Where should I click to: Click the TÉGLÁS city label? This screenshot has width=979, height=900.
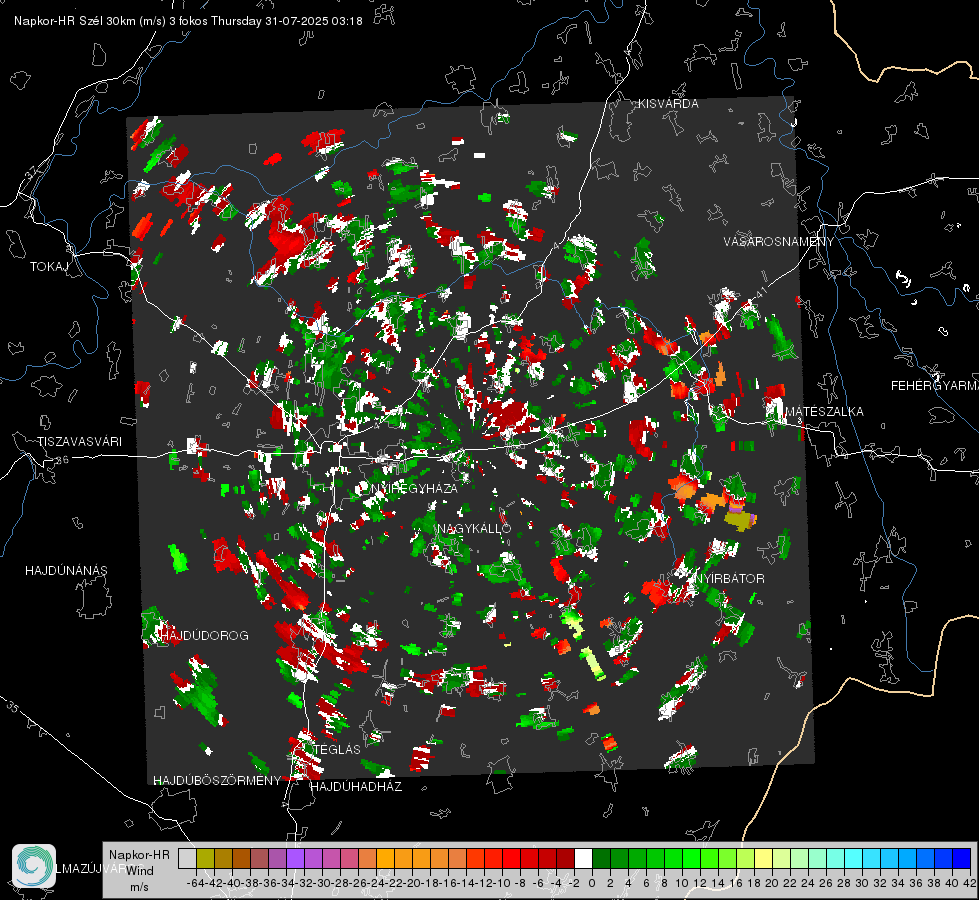[337, 750]
